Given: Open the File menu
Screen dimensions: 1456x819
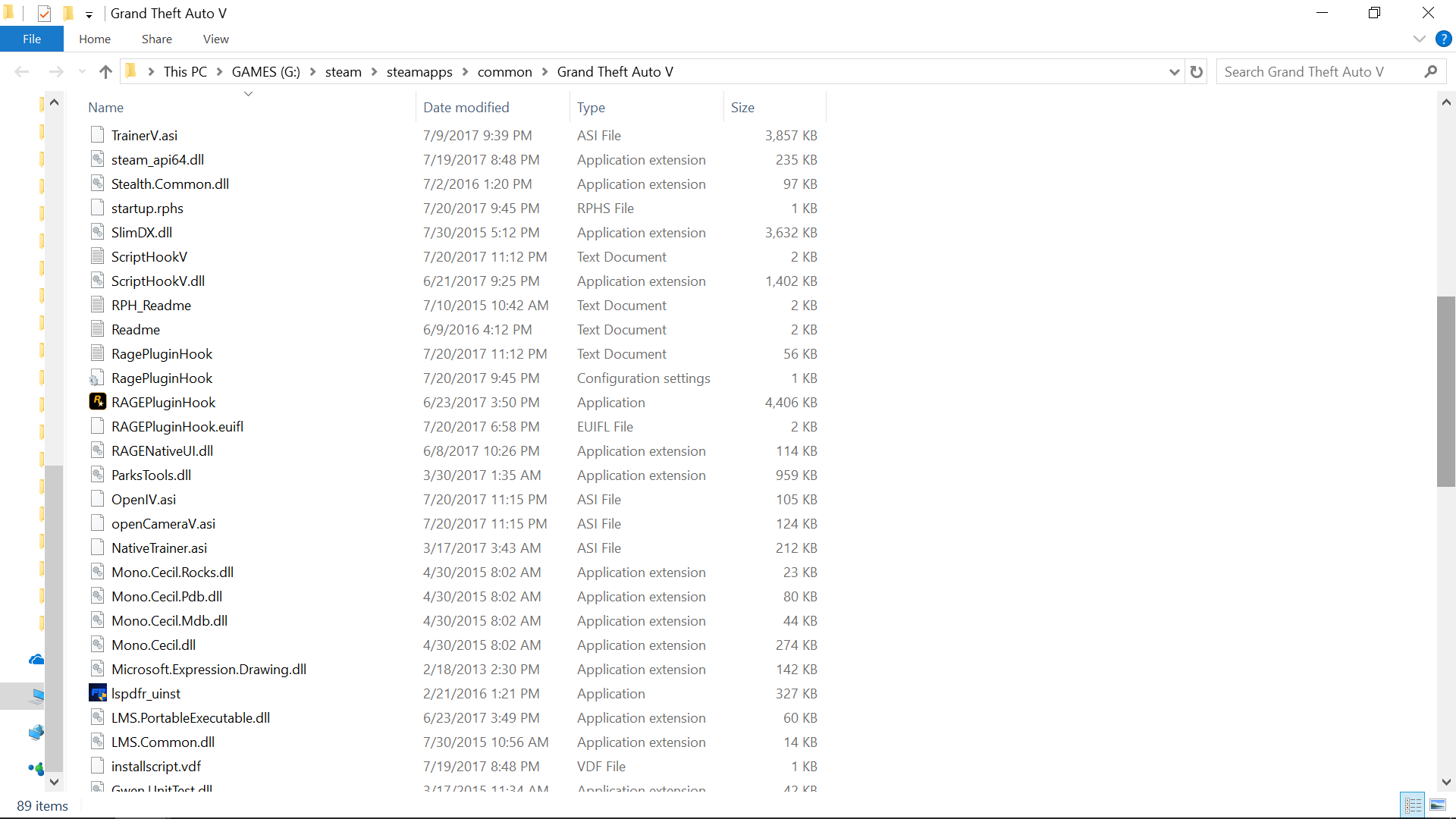Looking at the screenshot, I should click(x=32, y=39).
